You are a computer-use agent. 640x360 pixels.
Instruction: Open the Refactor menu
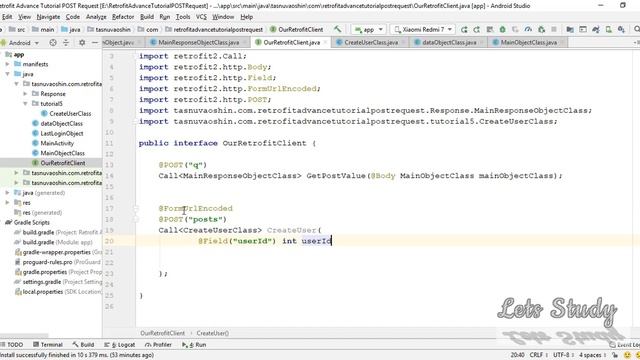[123, 17]
